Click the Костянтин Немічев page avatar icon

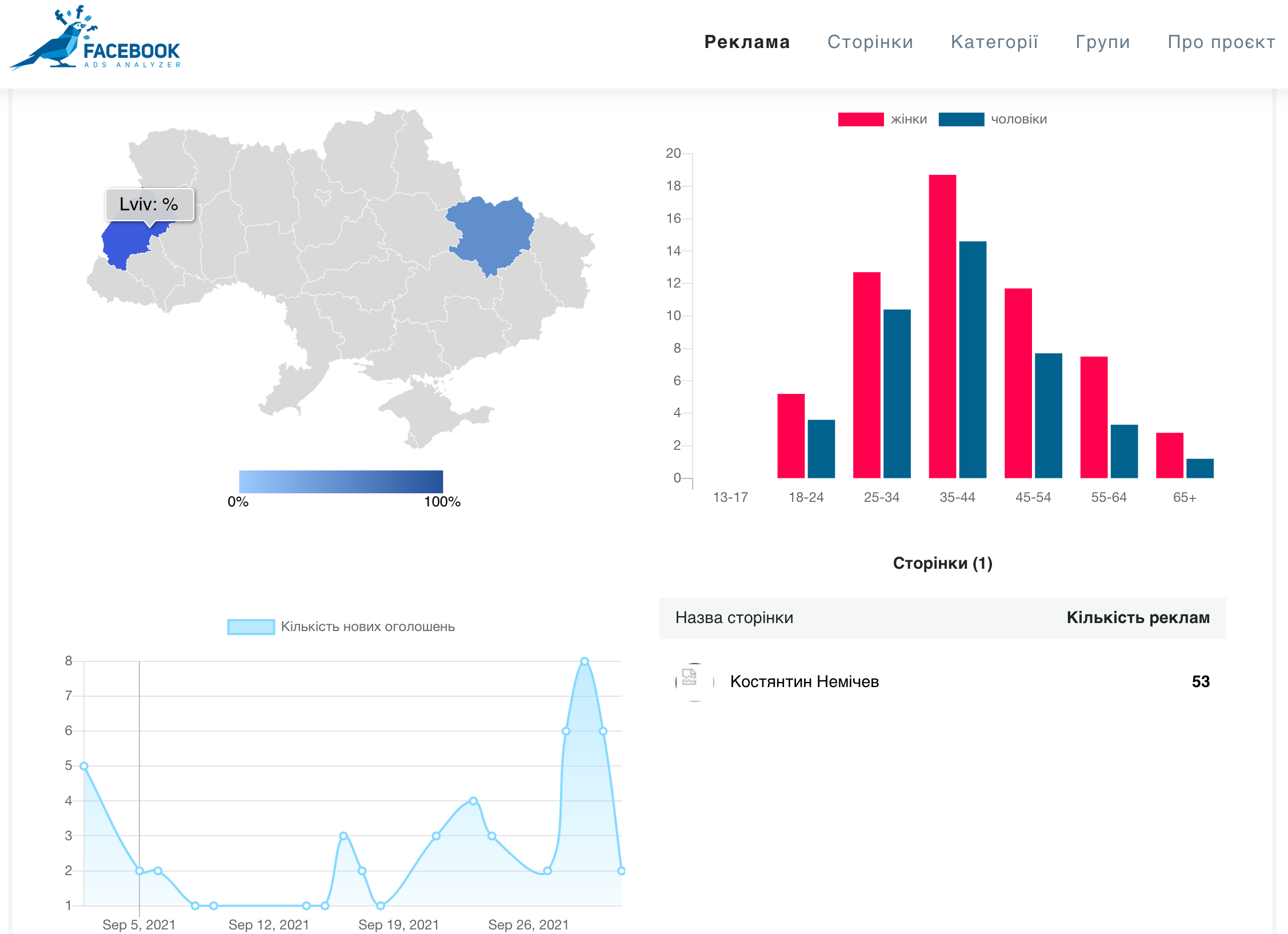pyautogui.click(x=694, y=681)
